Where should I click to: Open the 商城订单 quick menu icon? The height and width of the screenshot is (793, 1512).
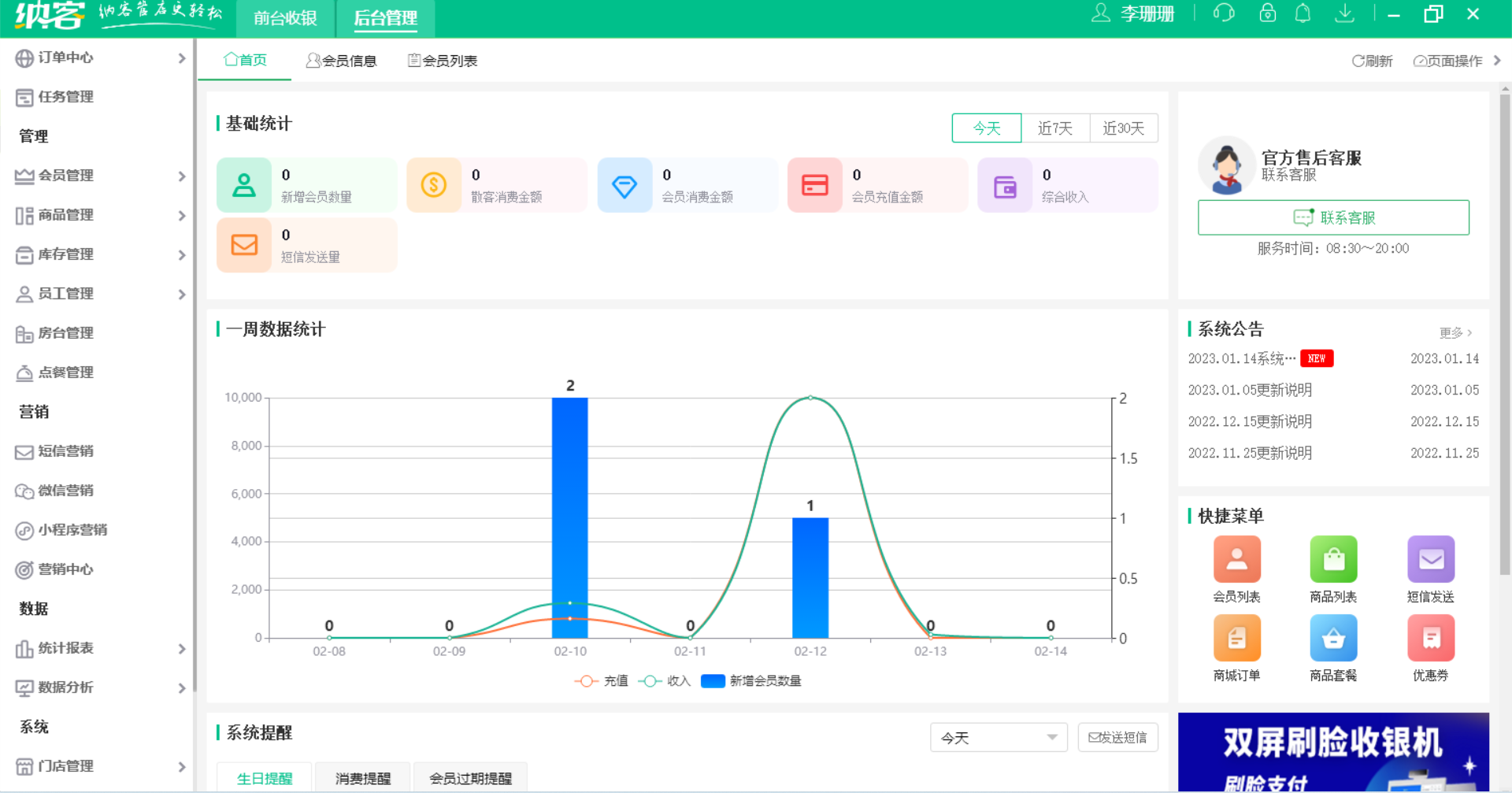click(x=1236, y=639)
